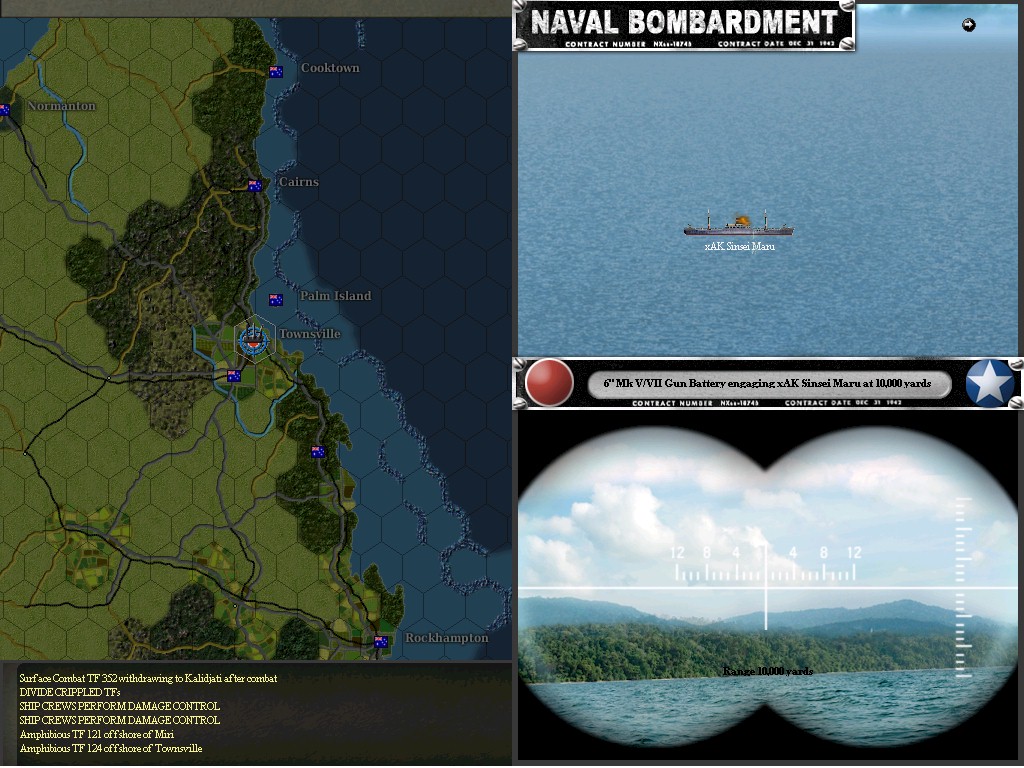Click the Australian flag at Palm Island
This screenshot has height=768, width=1024.
click(276, 300)
